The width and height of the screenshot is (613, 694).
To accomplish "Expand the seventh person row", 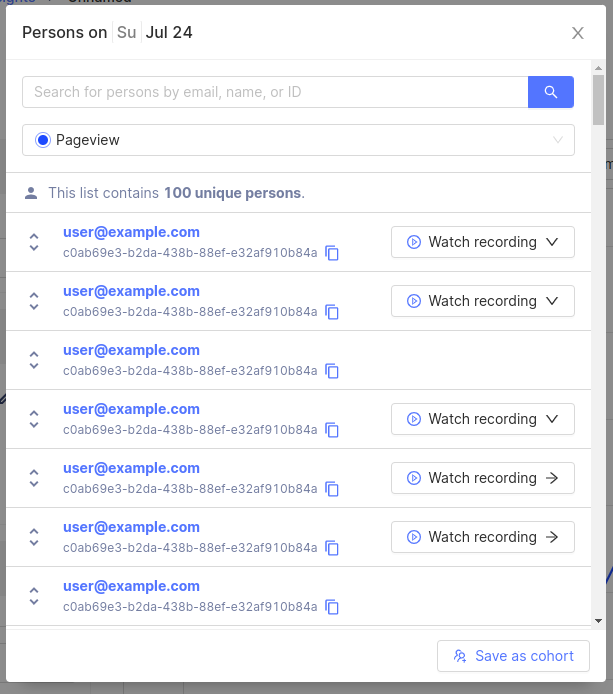I will [x=34, y=596].
